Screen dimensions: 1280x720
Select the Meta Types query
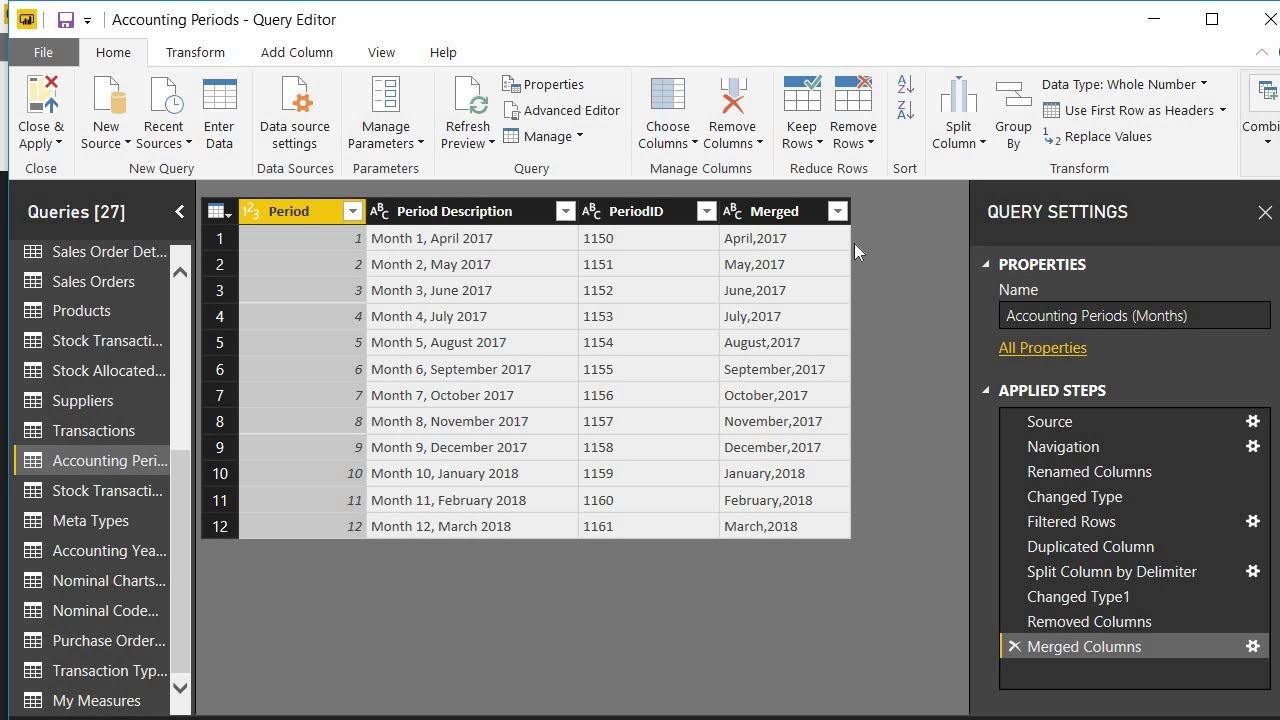pyautogui.click(x=92, y=520)
